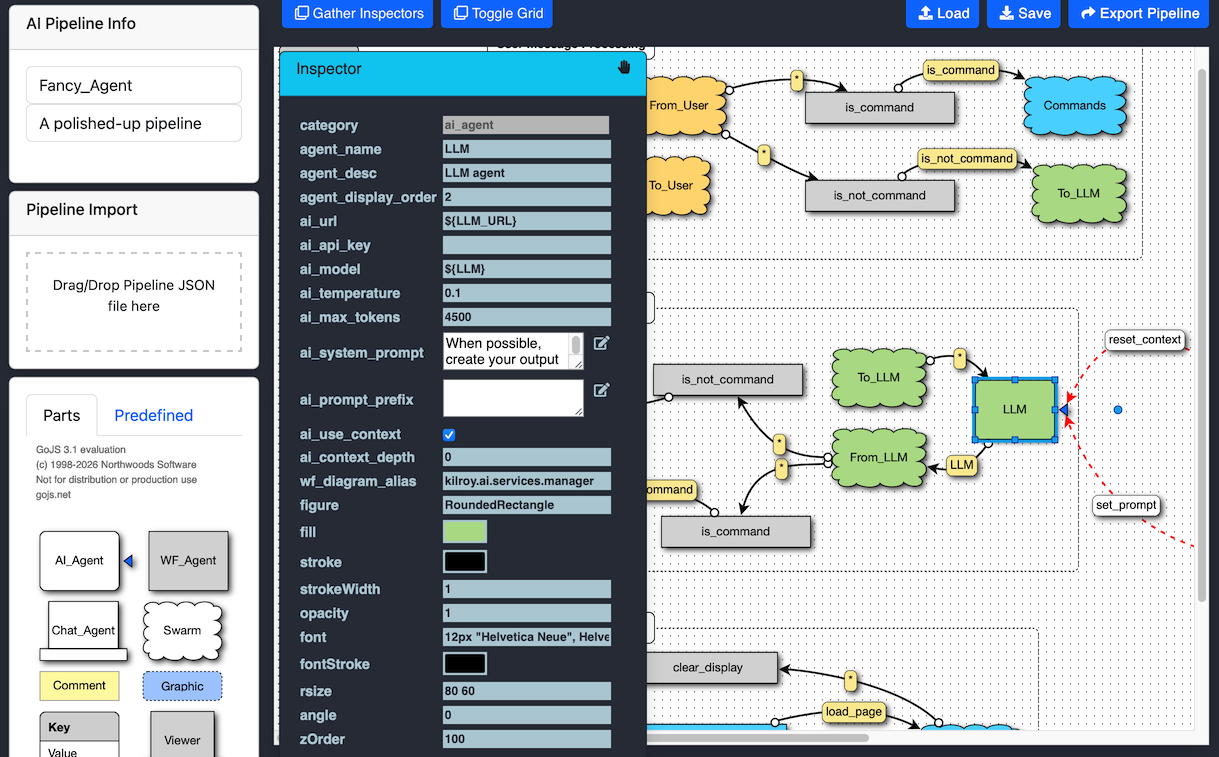Open the green fill color swatch
This screenshot has height=757, width=1219.
(465, 532)
